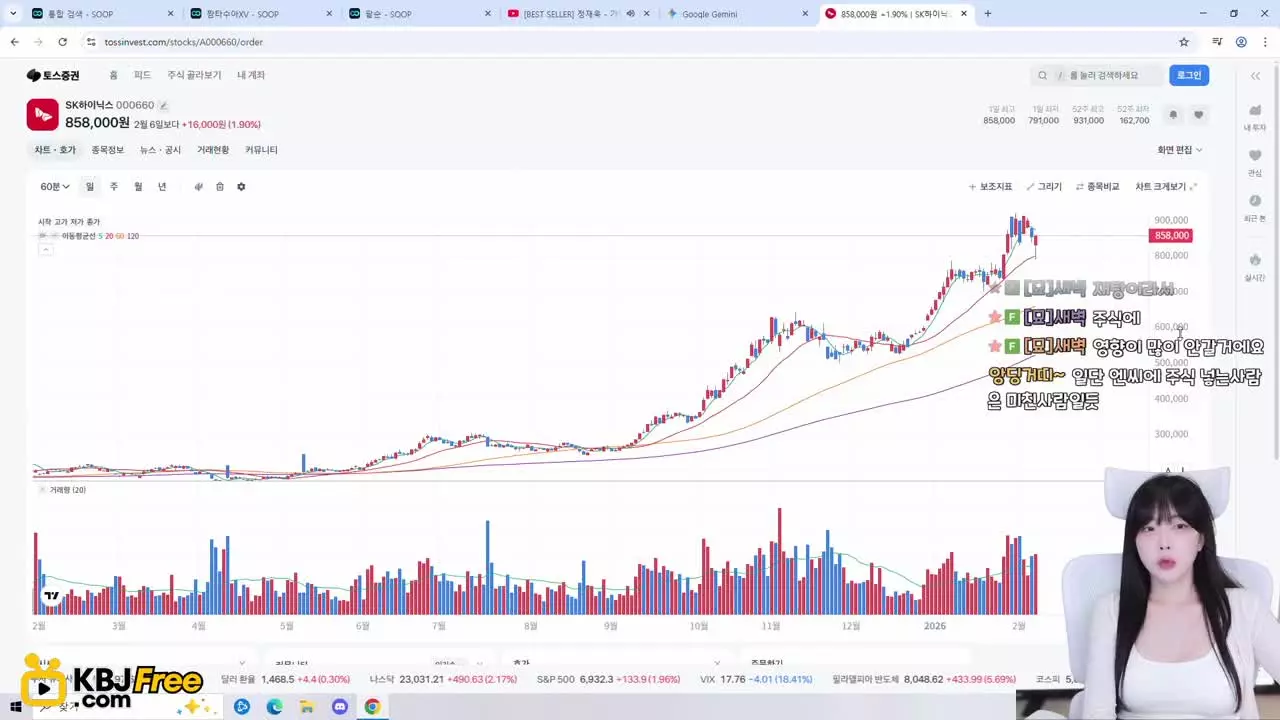This screenshot has width=1280, height=720.
Task: Open File Explorer from the taskbar
Action: point(307,707)
